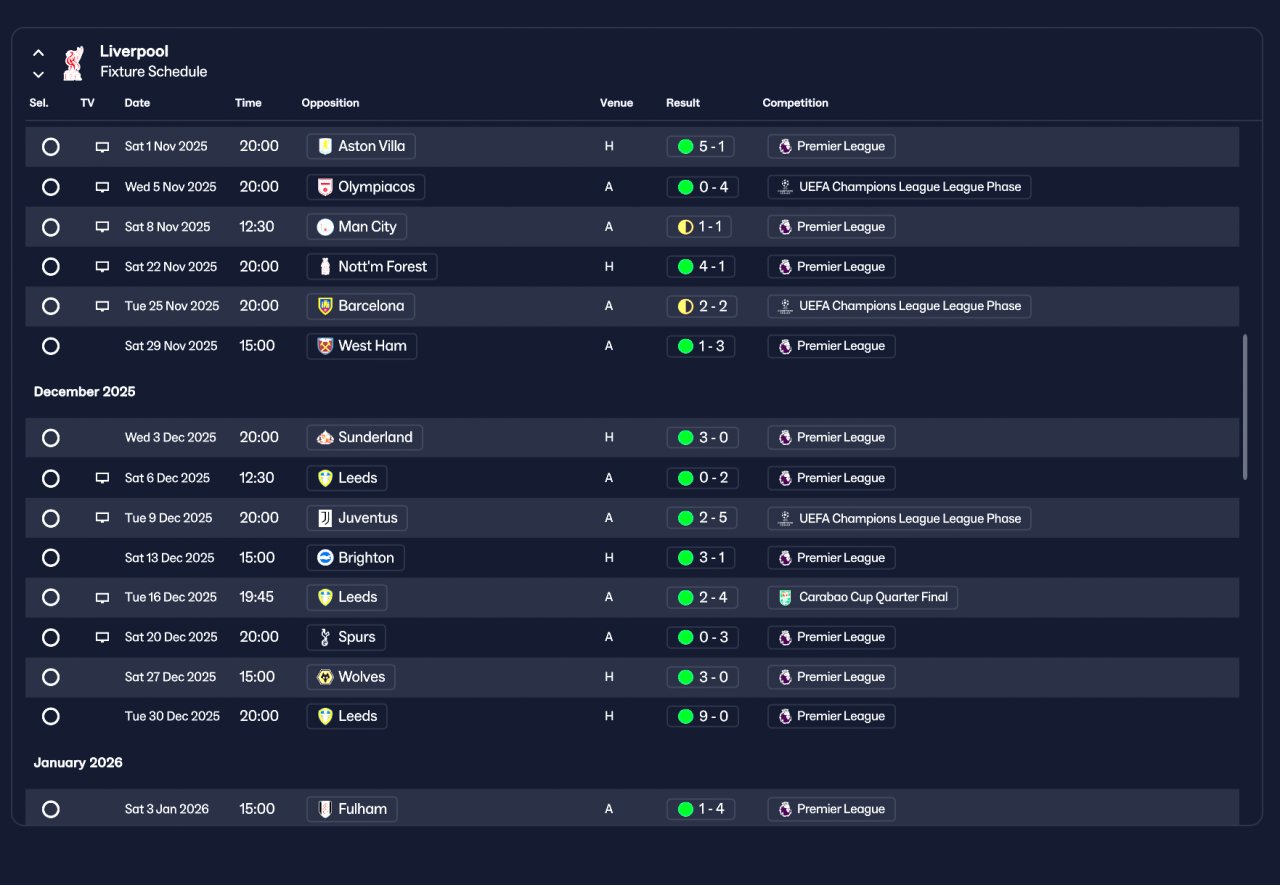Open the 2 - 5 Juventus result
This screenshot has width=1280, height=885.
(x=703, y=518)
